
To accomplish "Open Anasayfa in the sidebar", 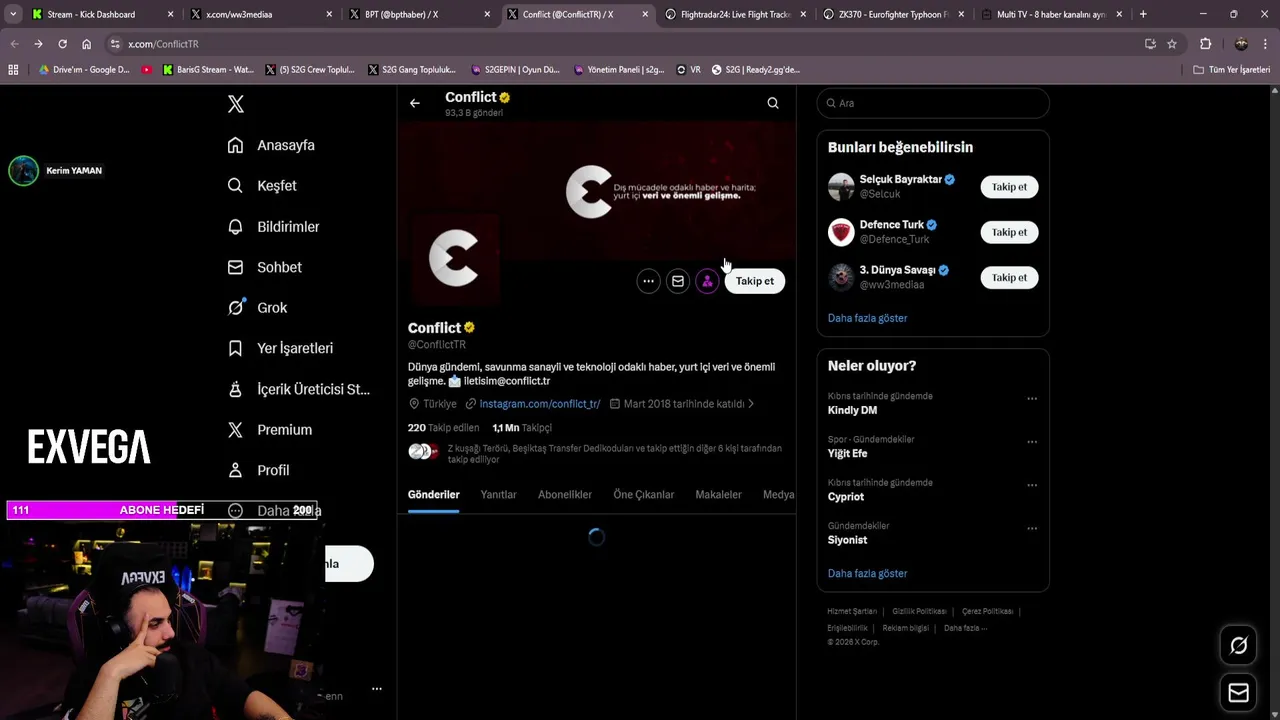I will (x=271, y=145).
